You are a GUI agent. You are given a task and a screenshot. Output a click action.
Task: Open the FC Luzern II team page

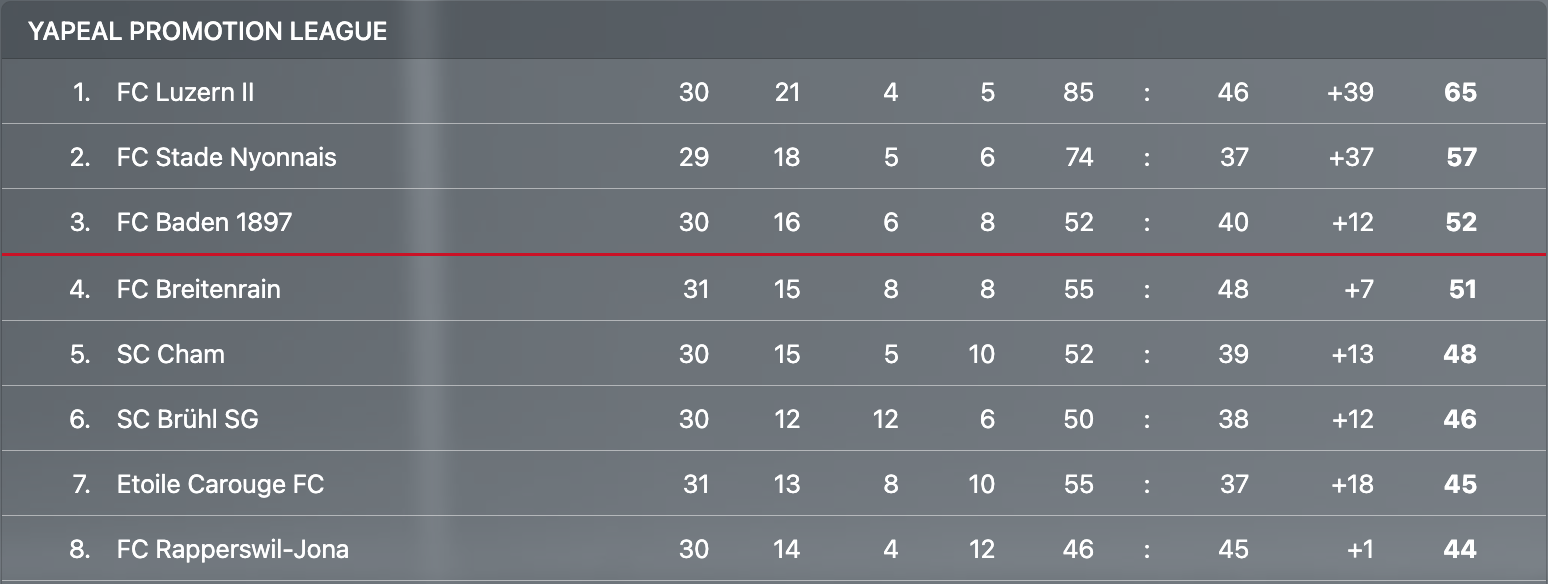pos(185,92)
